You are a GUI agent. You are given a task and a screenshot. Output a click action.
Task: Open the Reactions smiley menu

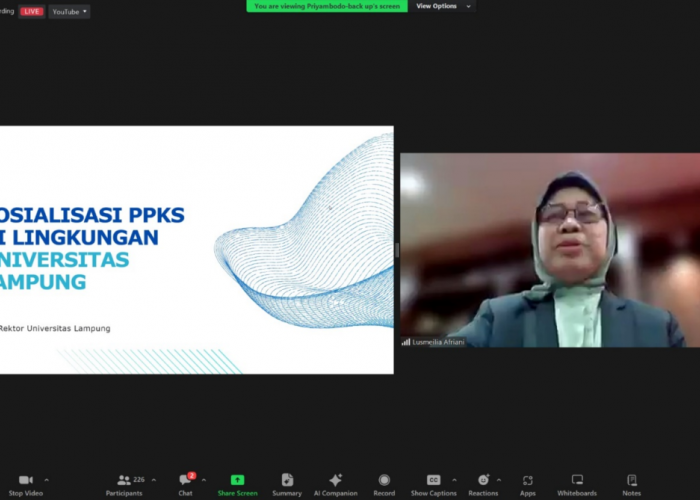[483, 480]
